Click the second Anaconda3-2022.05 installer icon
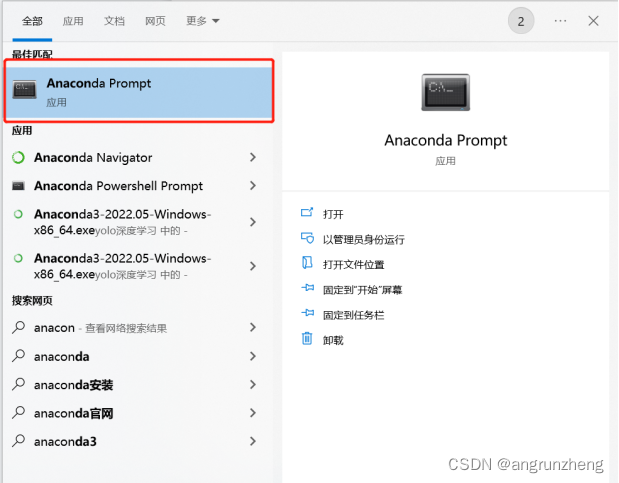This screenshot has width=619, height=483. [18, 259]
